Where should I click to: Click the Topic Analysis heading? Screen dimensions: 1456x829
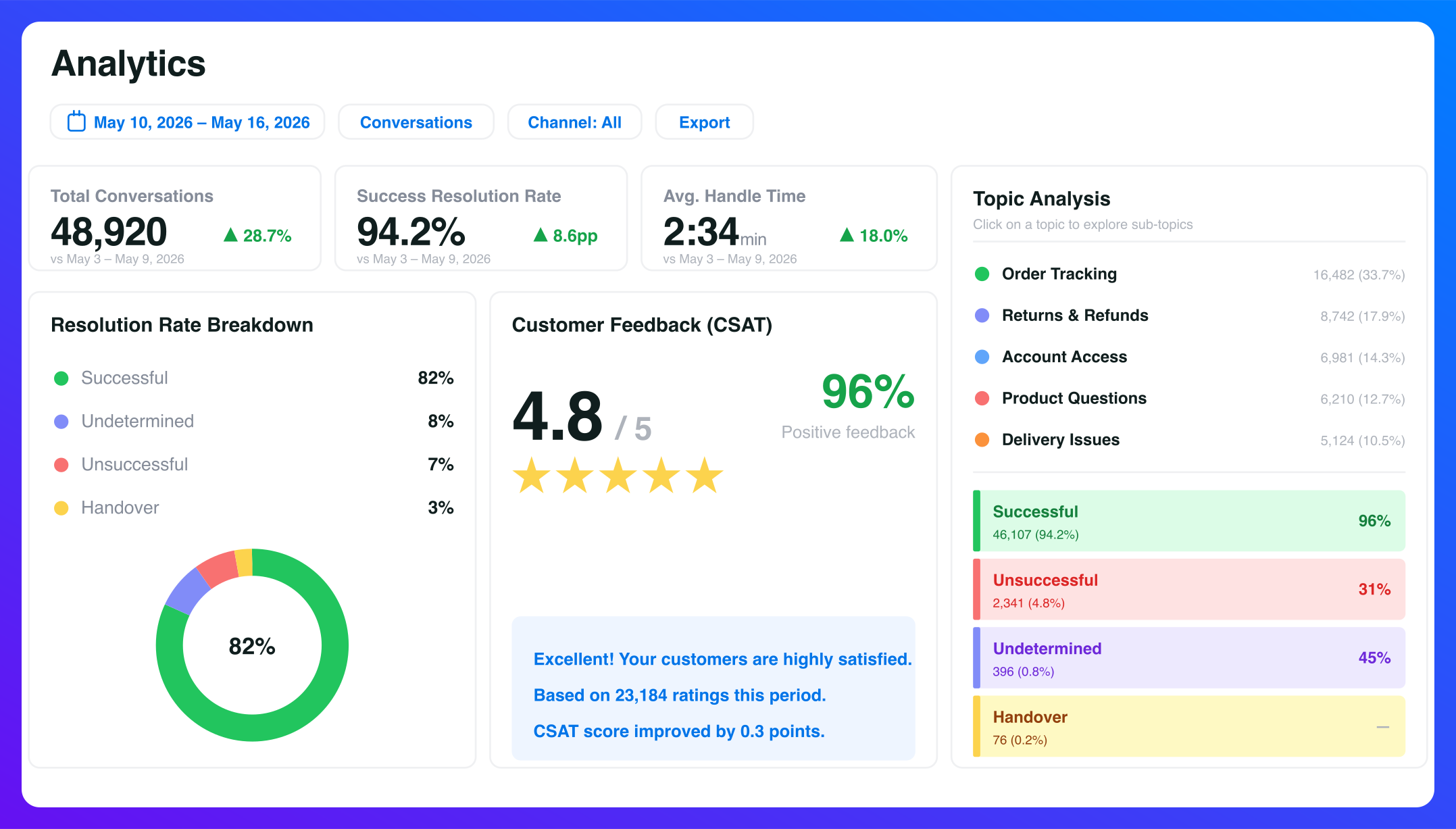1041,199
